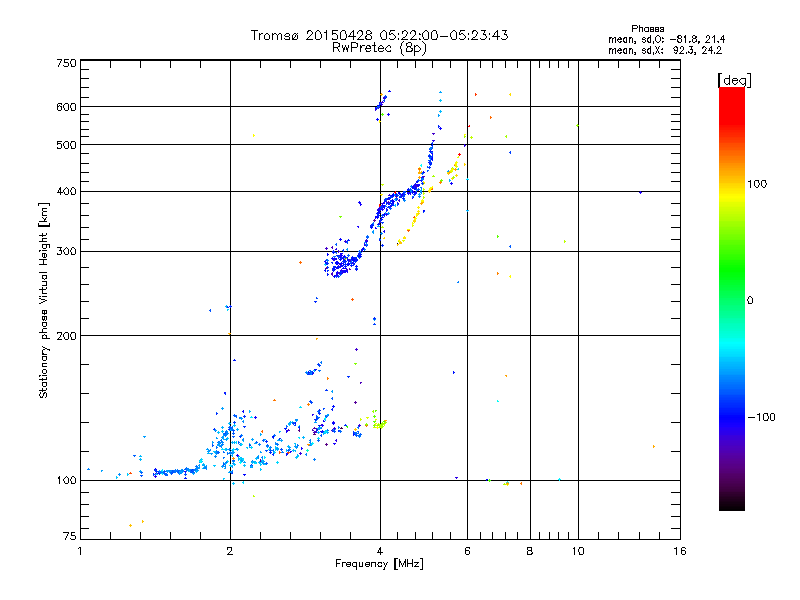Click the x-axis label '16'

click(x=680, y=551)
